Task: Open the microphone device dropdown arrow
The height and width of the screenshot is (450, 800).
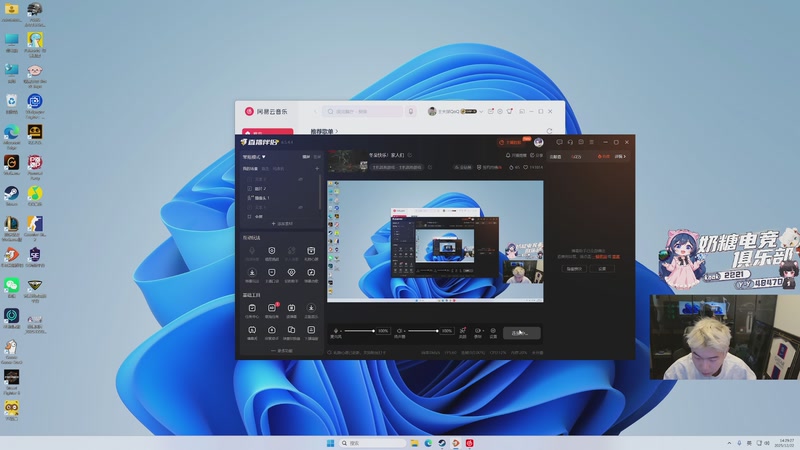Action: point(341,331)
